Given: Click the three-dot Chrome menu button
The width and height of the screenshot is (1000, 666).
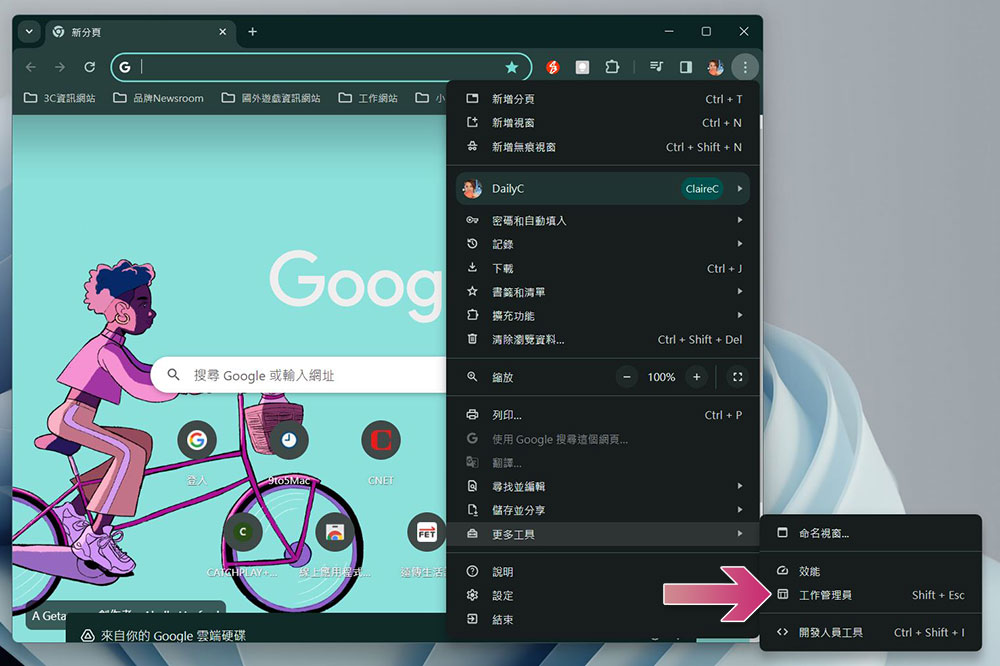Looking at the screenshot, I should tap(745, 67).
